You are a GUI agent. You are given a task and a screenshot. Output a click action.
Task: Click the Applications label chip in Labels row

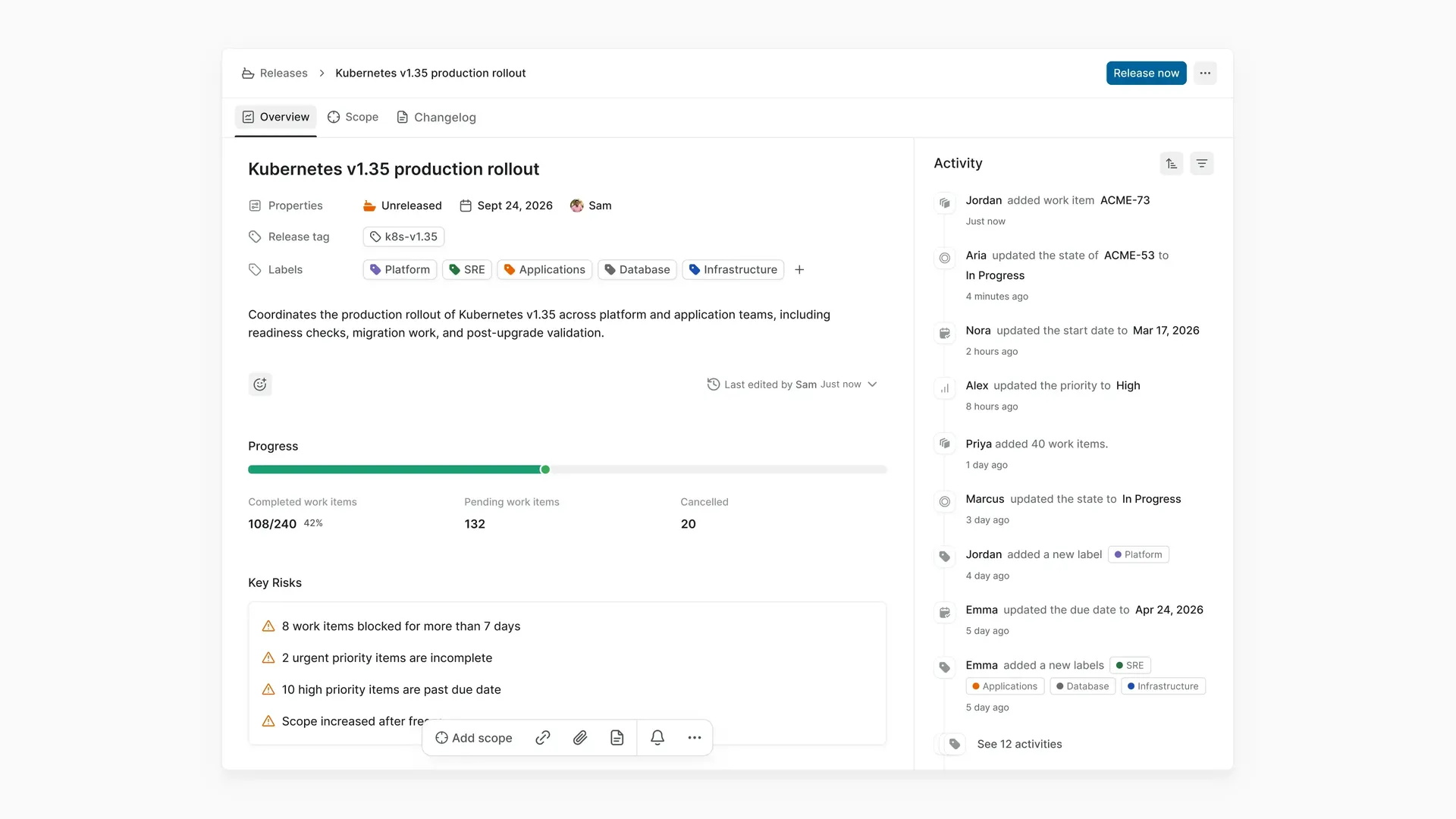coord(544,269)
